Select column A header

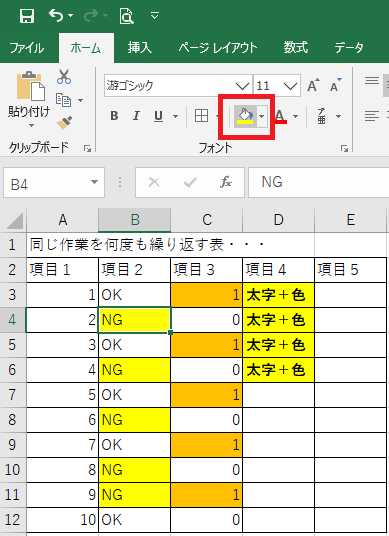(63, 220)
